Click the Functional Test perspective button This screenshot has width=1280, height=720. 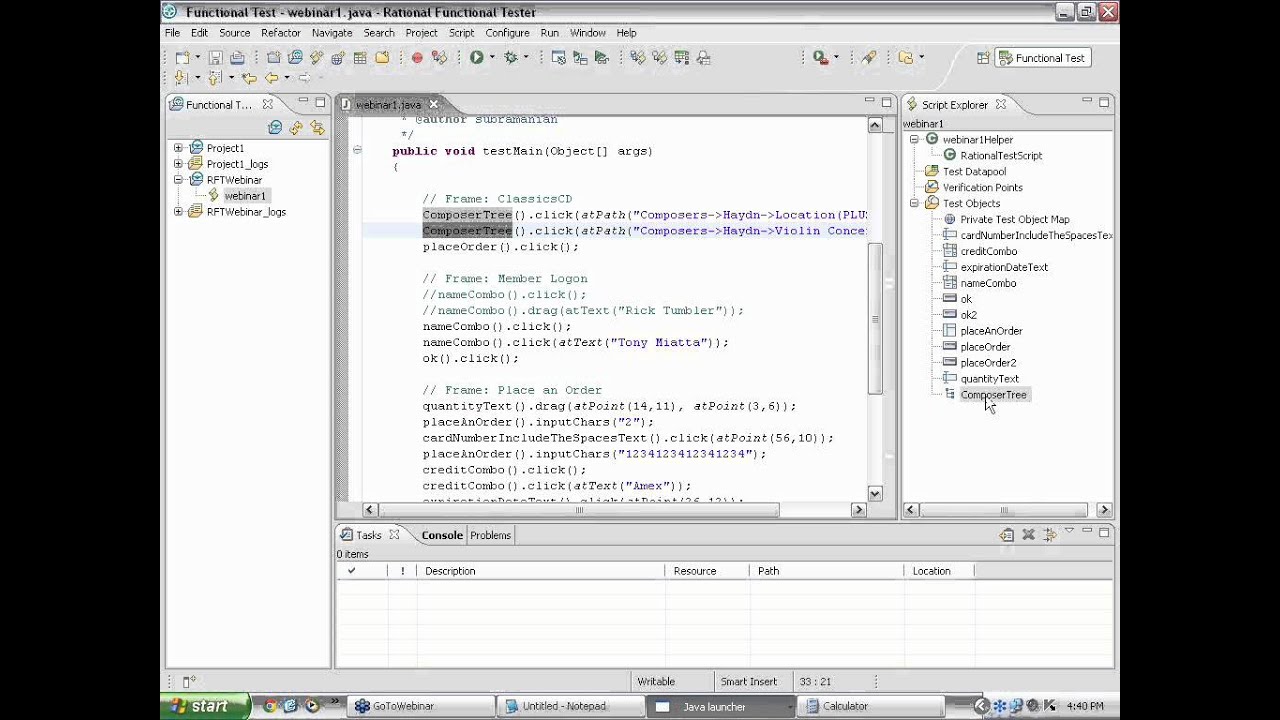1042,58
